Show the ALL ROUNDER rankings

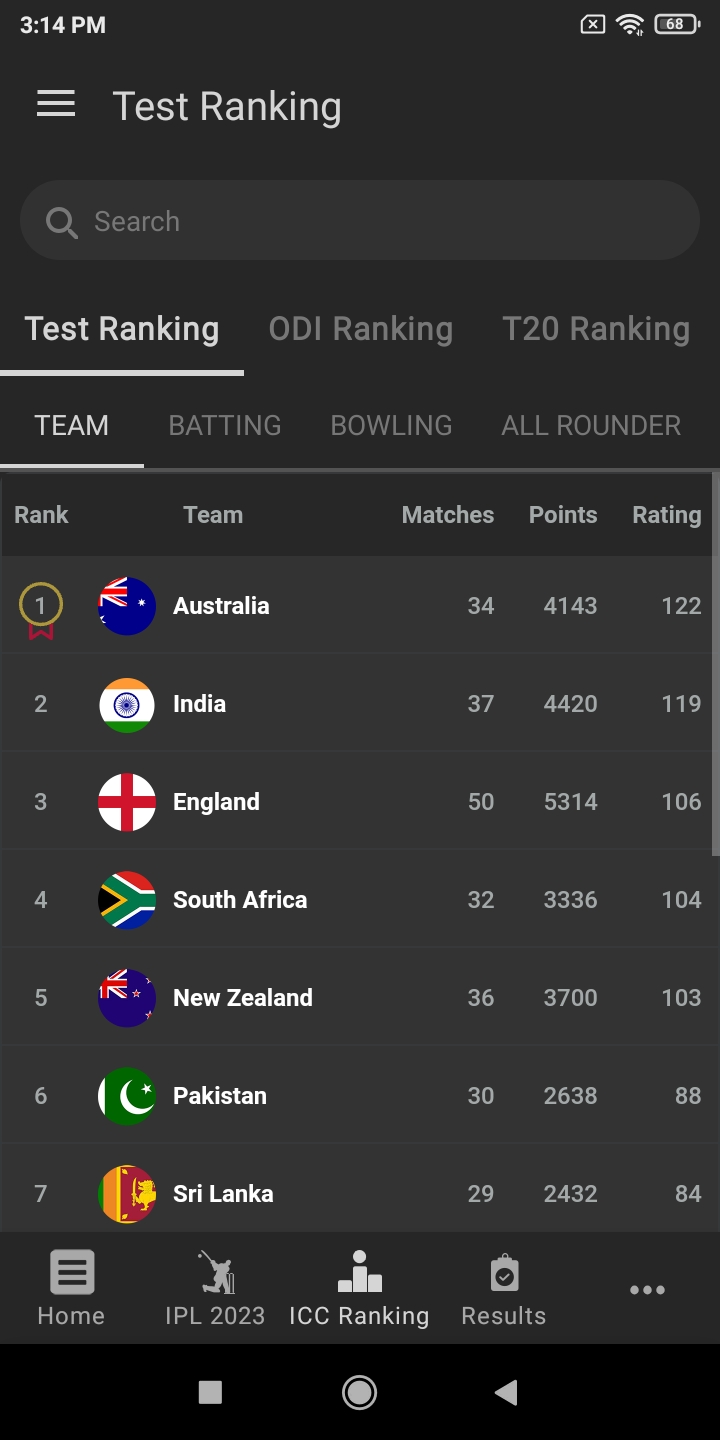coord(591,426)
